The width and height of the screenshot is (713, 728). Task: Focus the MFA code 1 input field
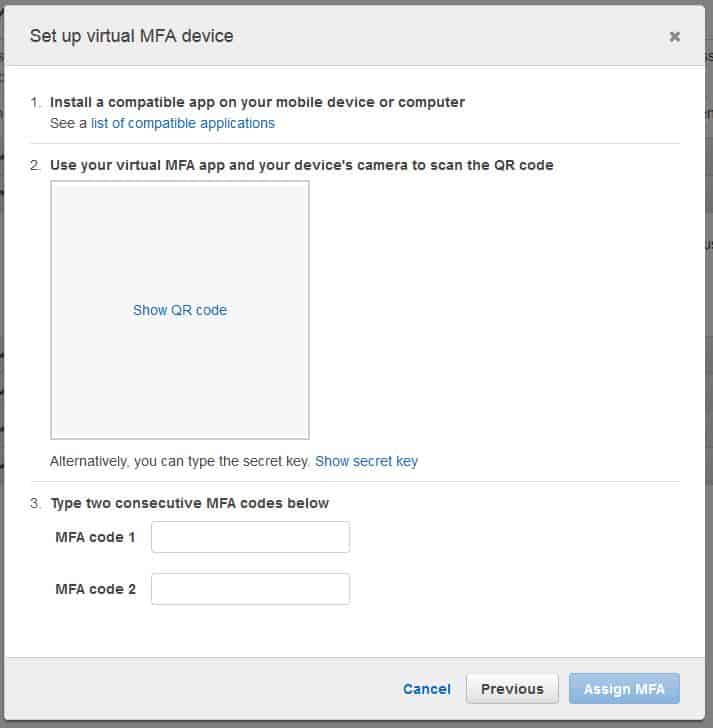tap(250, 537)
